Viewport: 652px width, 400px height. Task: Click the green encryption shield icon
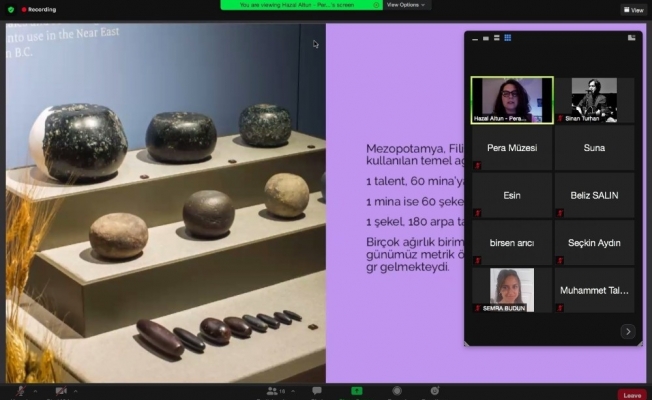point(9,9)
